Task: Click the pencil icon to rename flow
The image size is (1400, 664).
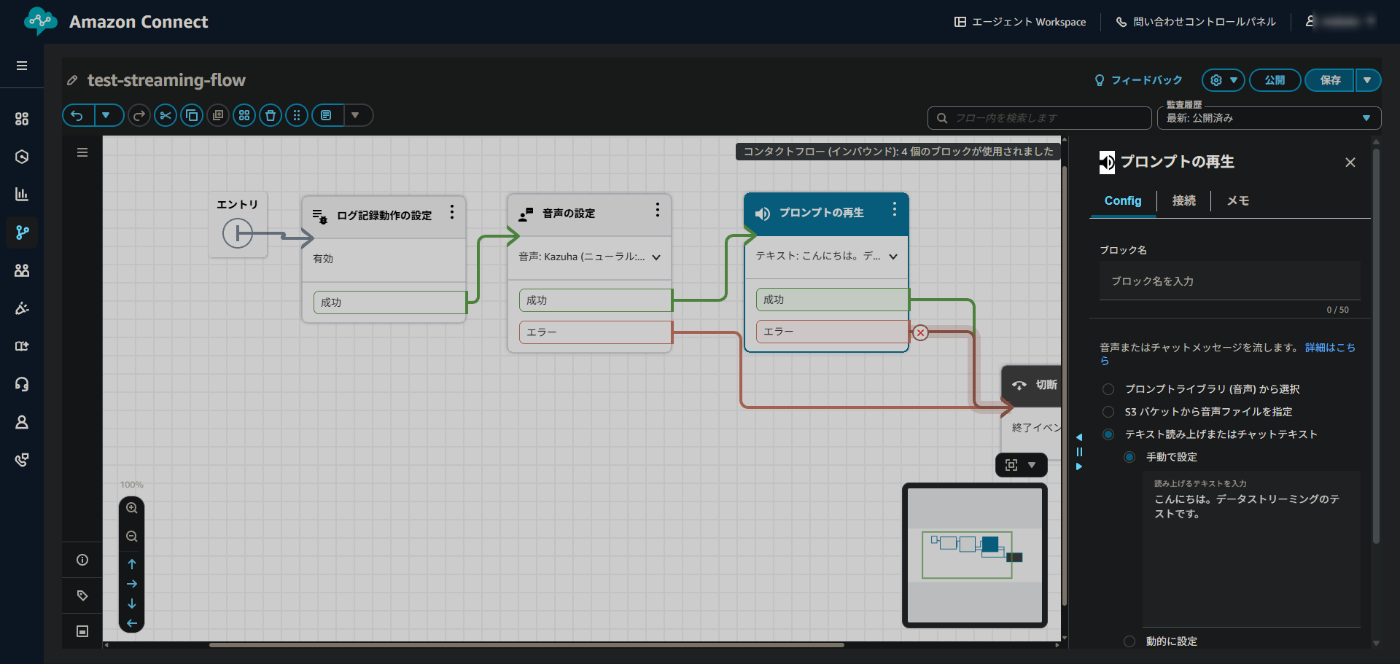Action: [x=72, y=80]
